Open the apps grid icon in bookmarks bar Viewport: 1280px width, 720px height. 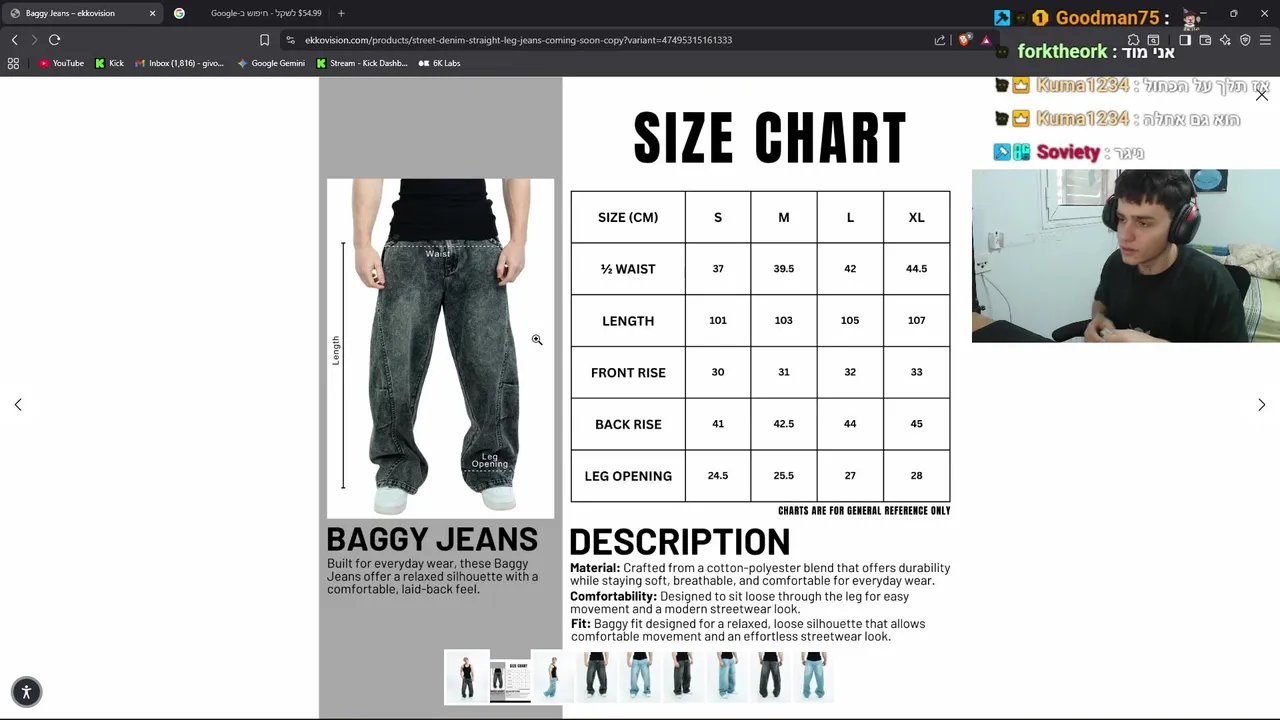[x=13, y=63]
